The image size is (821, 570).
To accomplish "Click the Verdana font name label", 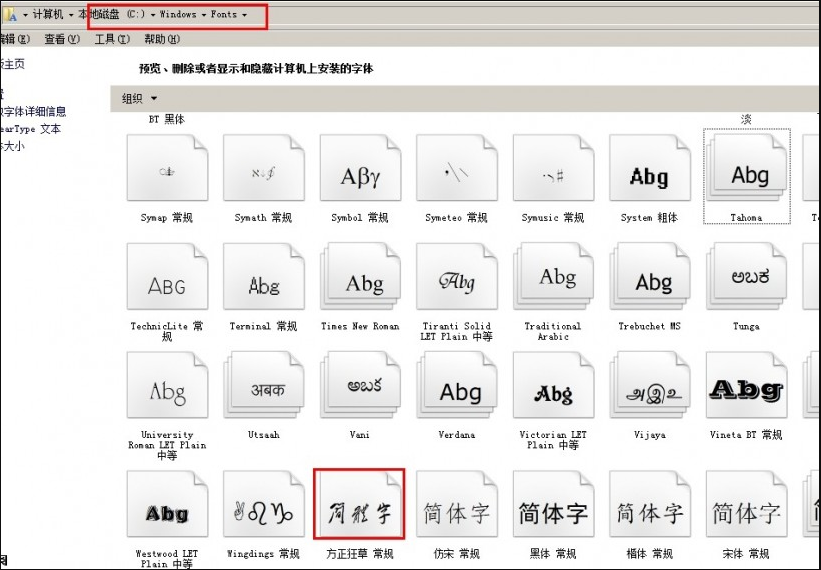I will (457, 434).
